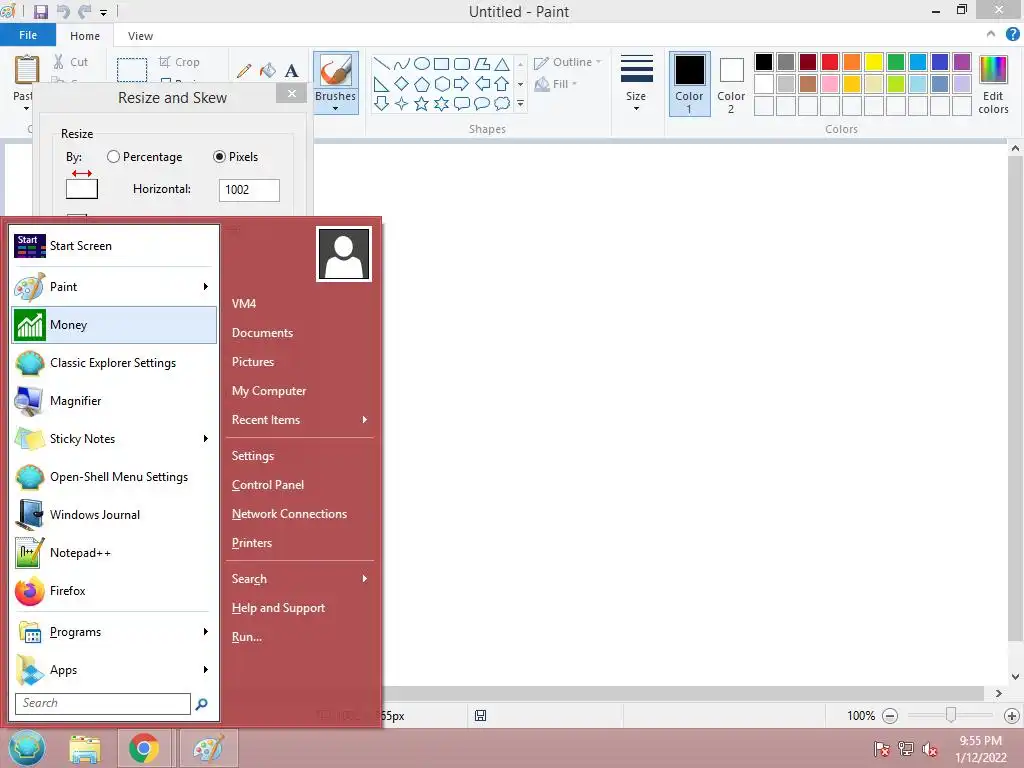Select the Percentage radio button

[x=113, y=157]
